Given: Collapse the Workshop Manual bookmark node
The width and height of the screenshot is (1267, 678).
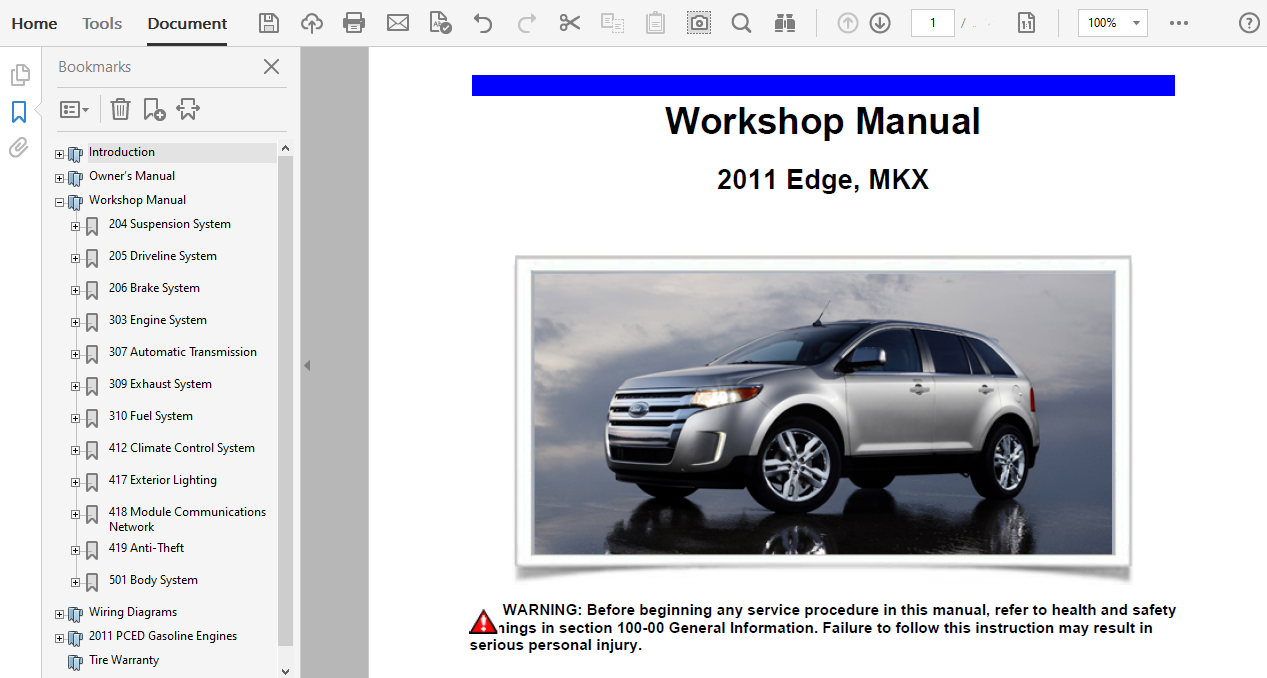Looking at the screenshot, I should [x=59, y=202].
